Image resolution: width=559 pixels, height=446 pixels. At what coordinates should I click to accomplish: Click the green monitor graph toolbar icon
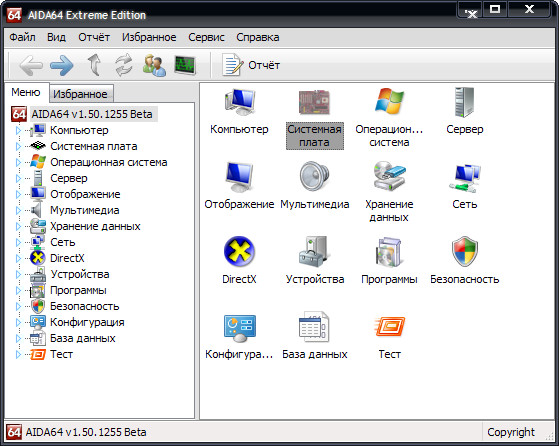pos(185,65)
